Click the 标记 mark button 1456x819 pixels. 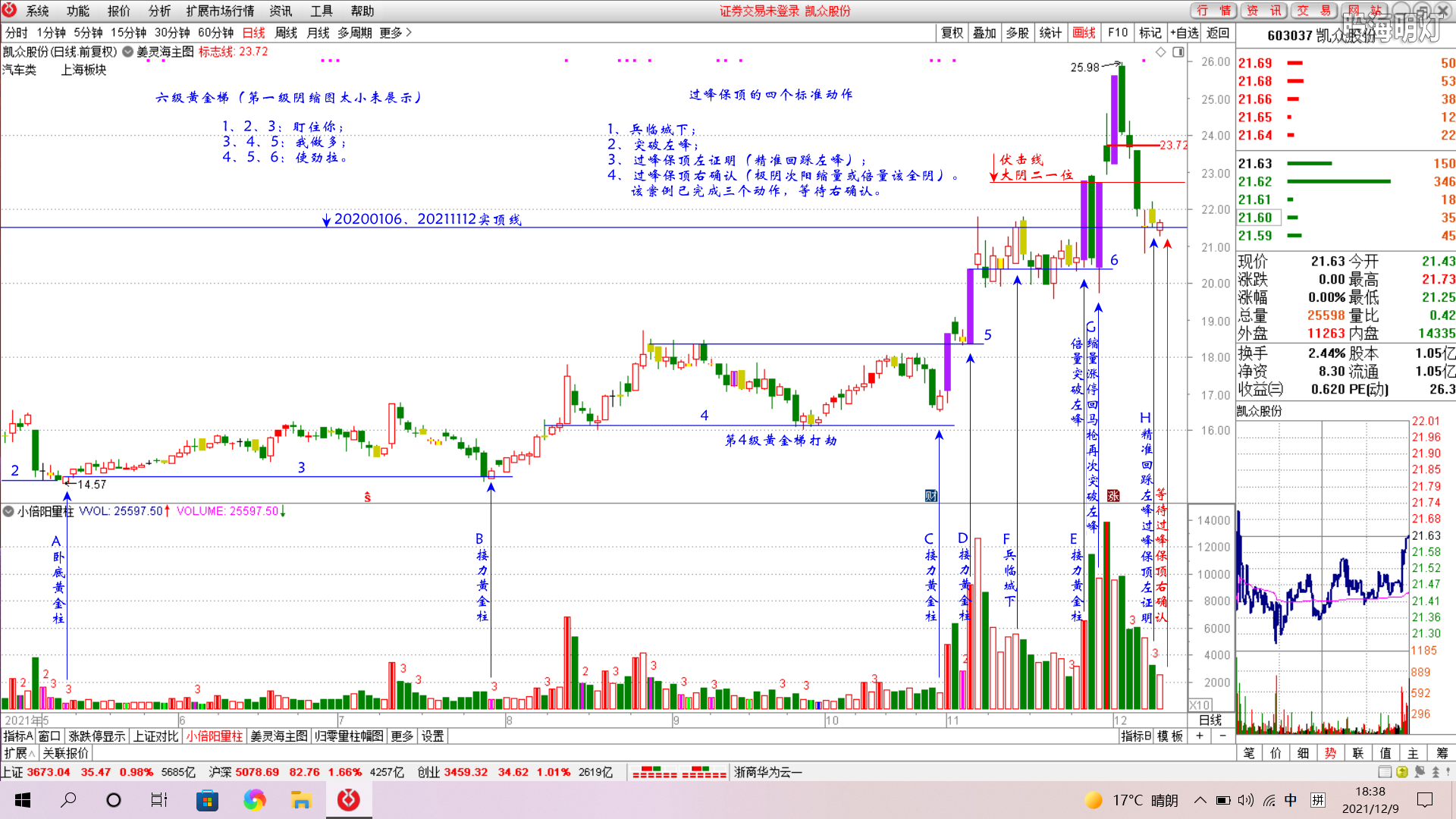tap(1150, 33)
